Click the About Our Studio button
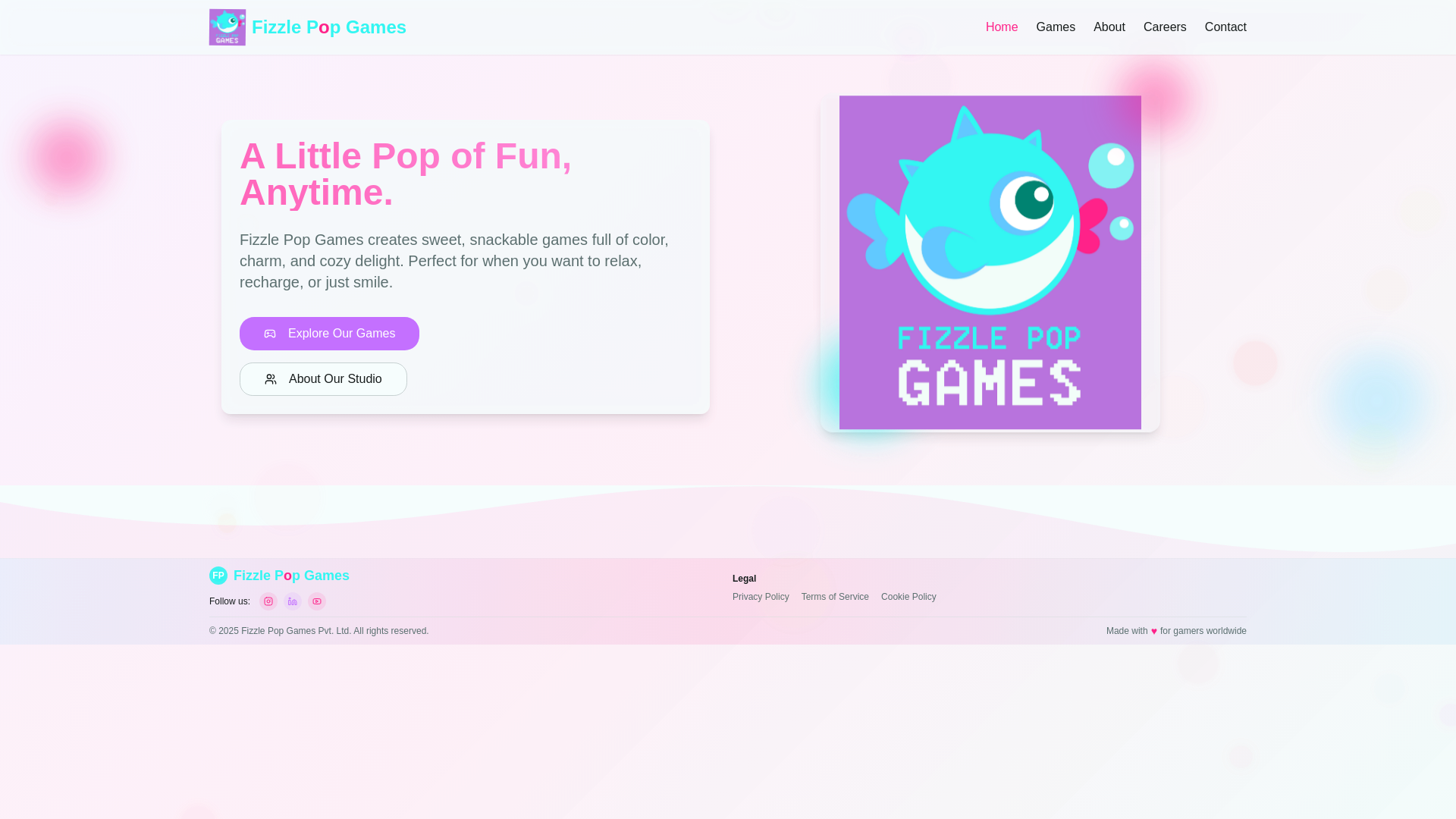The image size is (1456, 819). pos(323,378)
